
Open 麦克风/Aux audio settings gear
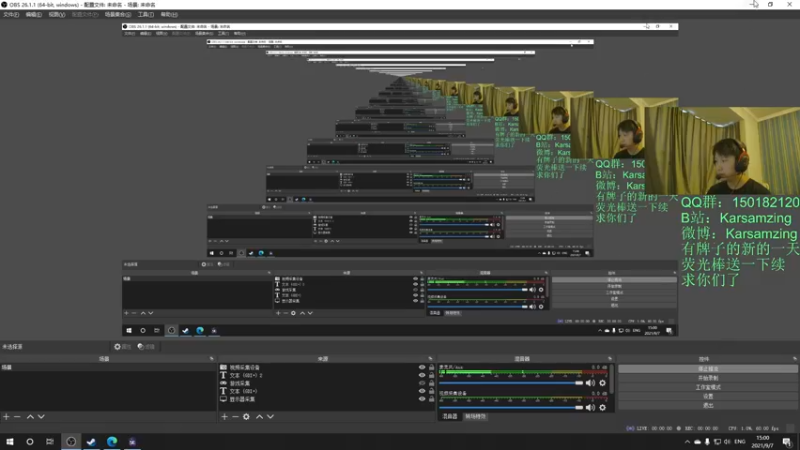[603, 383]
